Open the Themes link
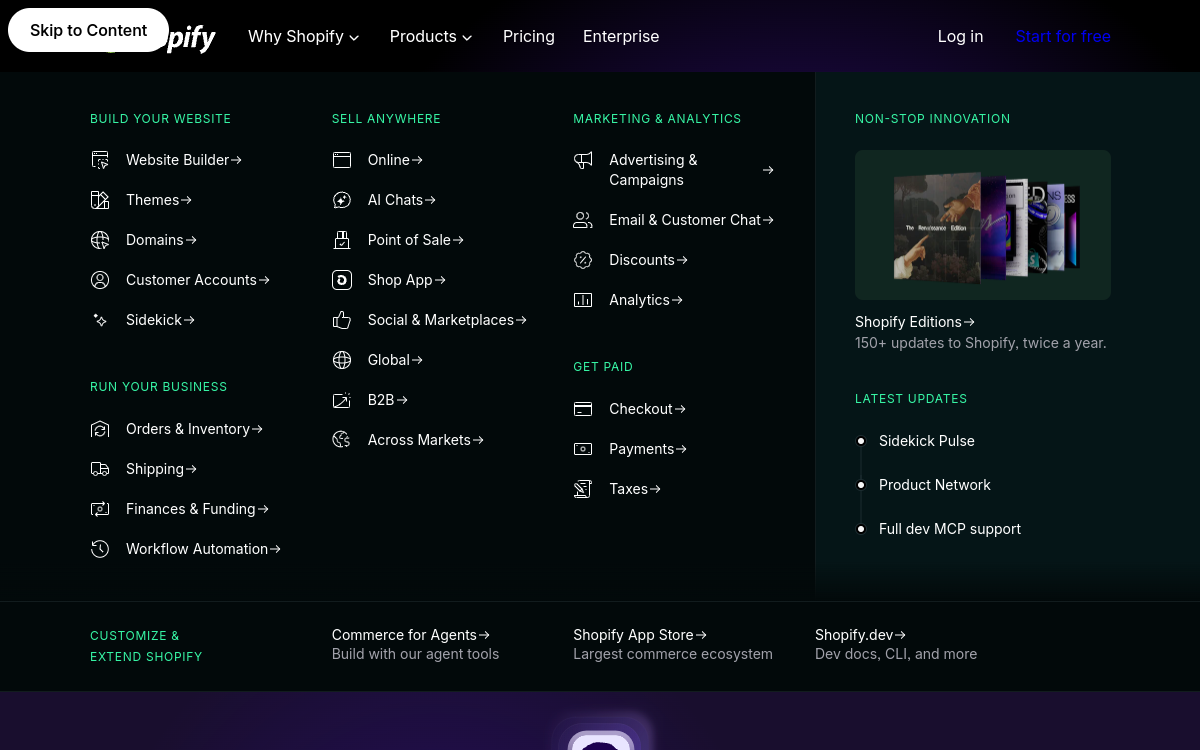 (x=159, y=200)
